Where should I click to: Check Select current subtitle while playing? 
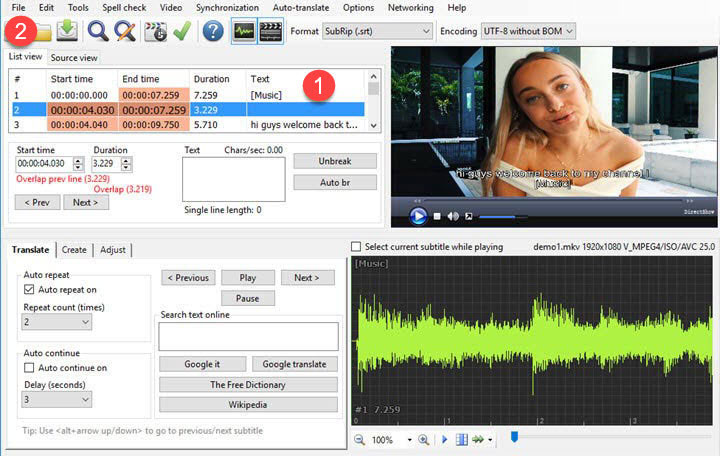coord(357,247)
